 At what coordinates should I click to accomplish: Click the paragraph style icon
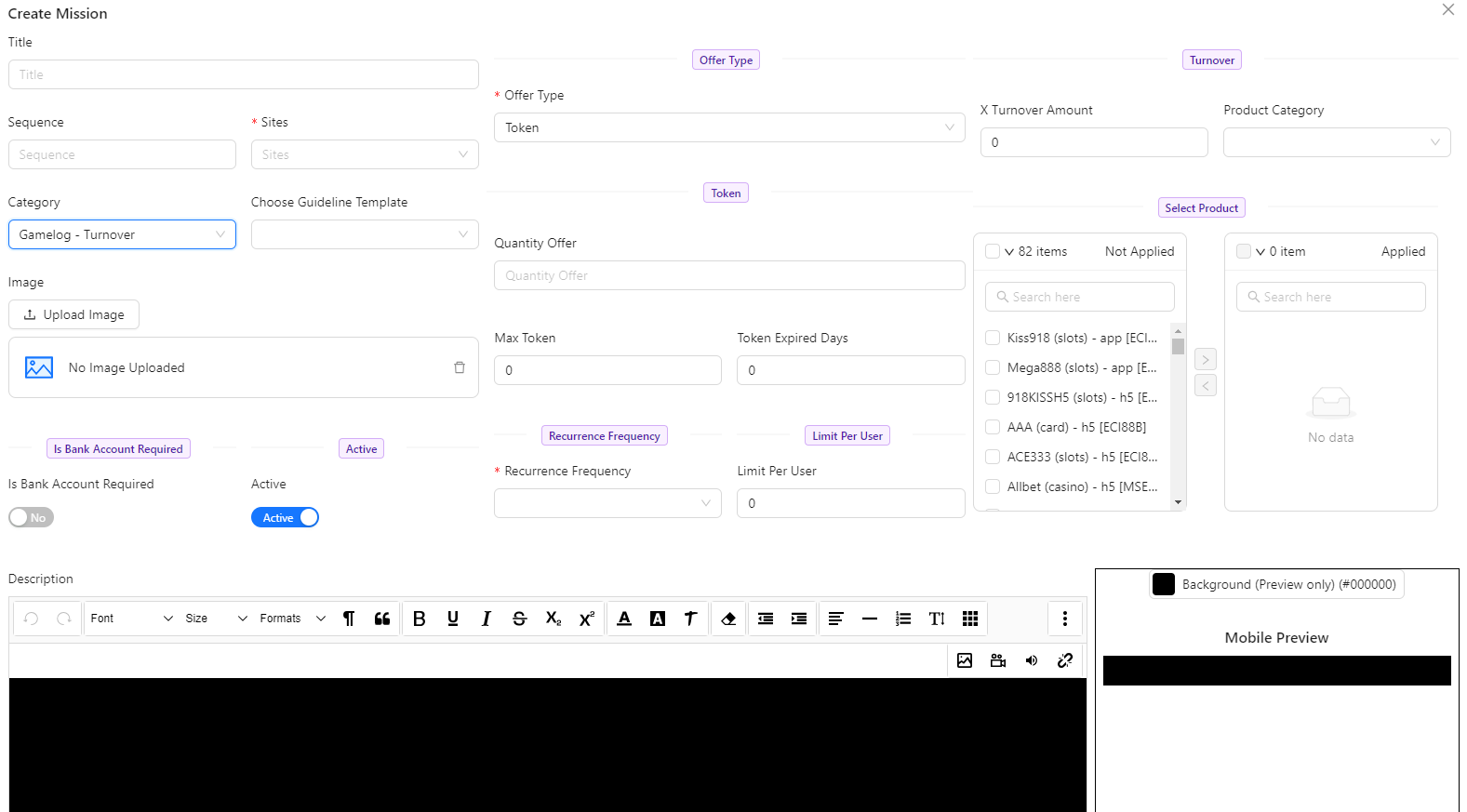point(349,619)
